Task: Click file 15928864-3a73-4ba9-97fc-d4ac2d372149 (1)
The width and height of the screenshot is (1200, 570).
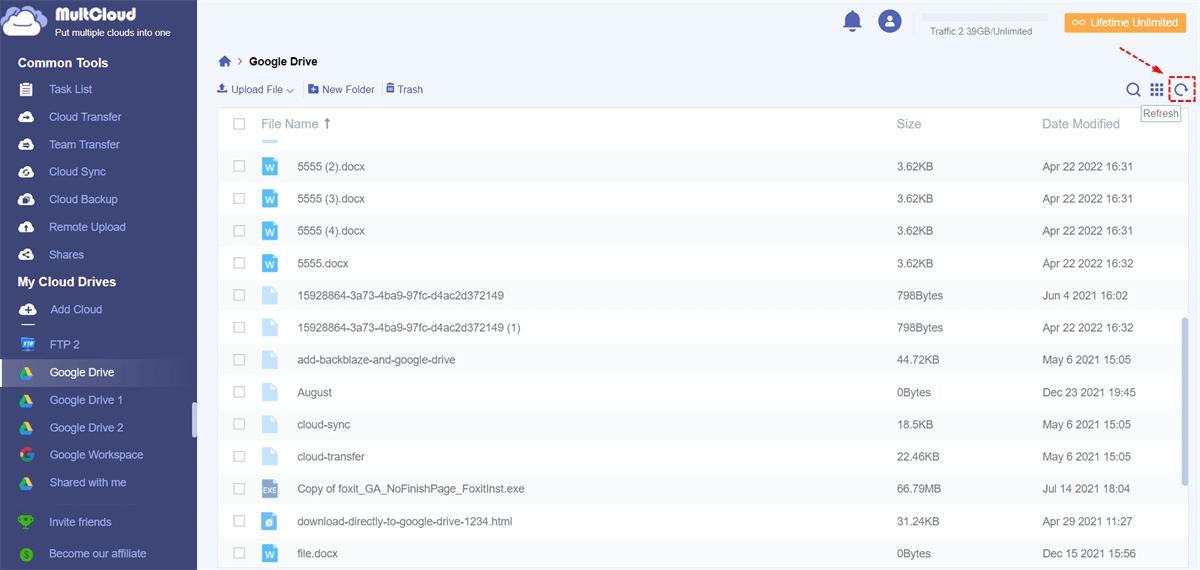Action: (x=409, y=327)
